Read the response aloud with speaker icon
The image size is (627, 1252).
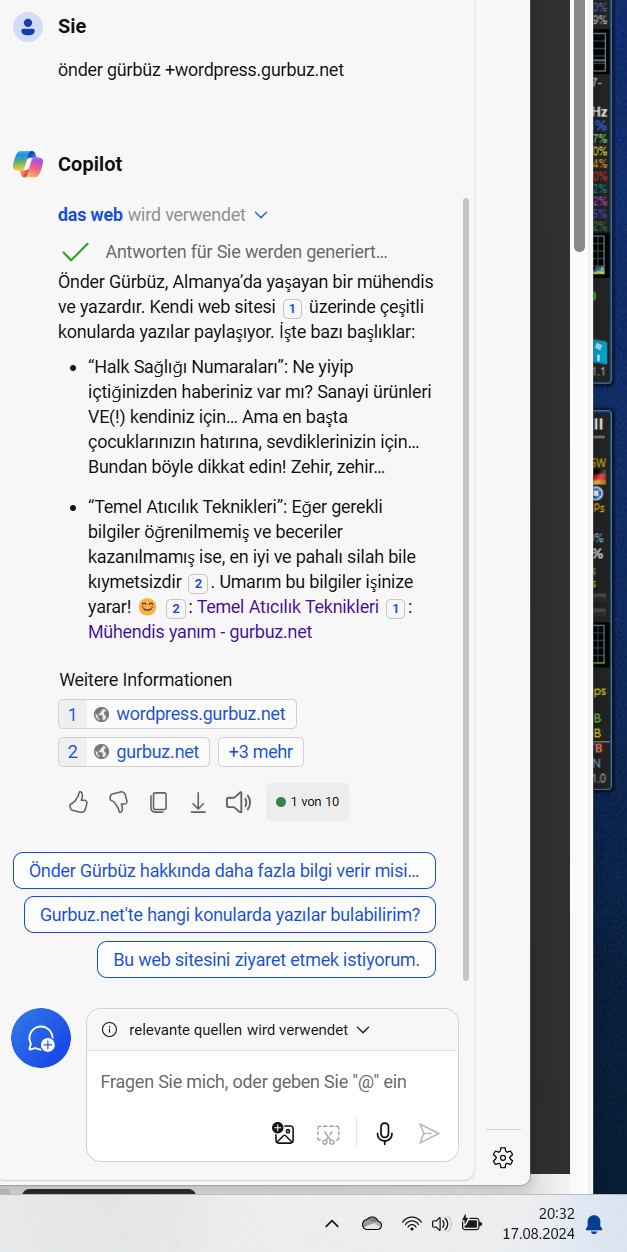point(238,802)
